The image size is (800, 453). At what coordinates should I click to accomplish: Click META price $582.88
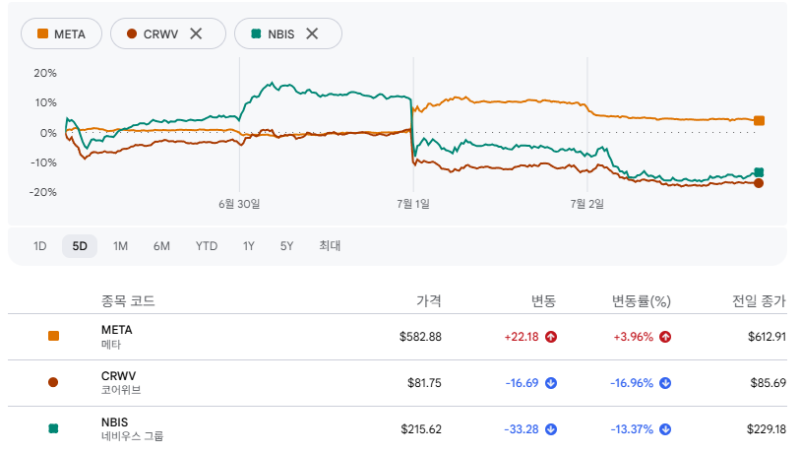click(x=420, y=337)
